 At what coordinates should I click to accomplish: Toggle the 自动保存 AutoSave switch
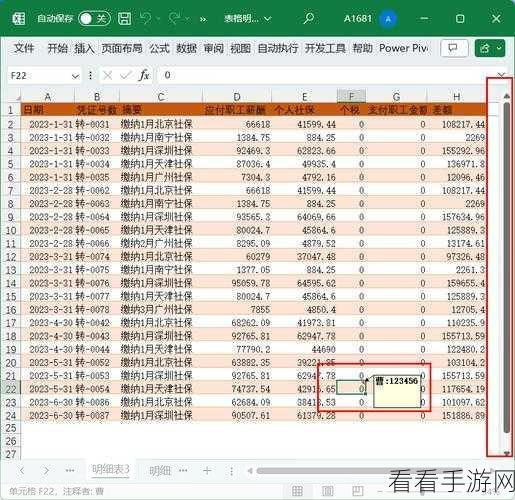tap(95, 19)
